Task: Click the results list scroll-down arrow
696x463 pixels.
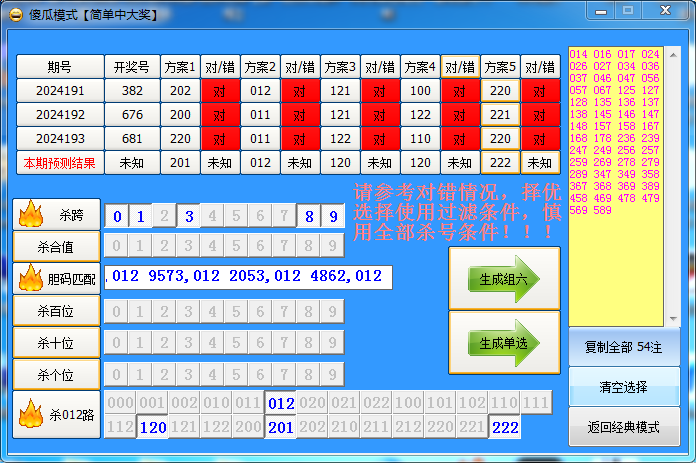Action: 673,318
